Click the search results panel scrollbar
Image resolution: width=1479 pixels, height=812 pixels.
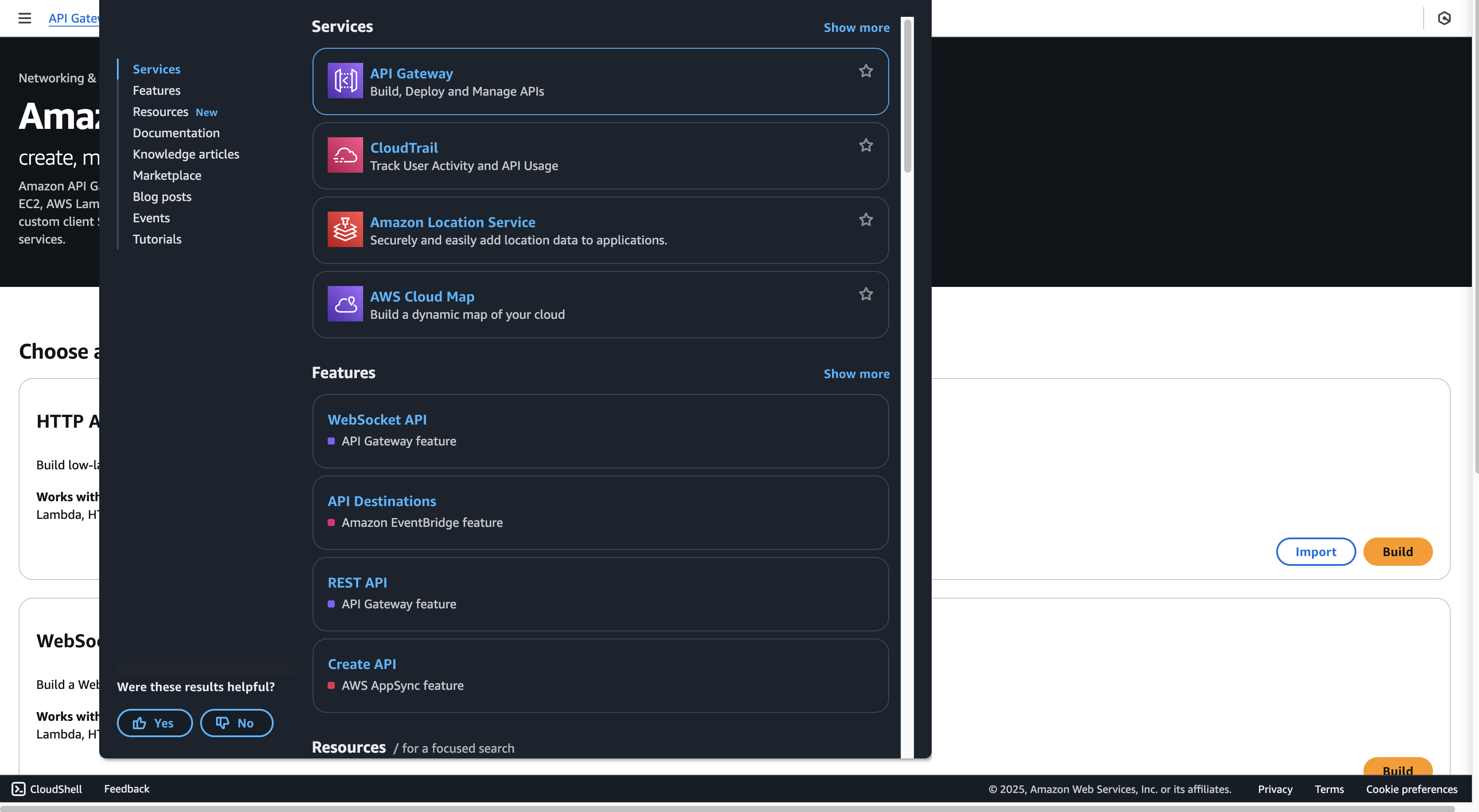[x=907, y=95]
